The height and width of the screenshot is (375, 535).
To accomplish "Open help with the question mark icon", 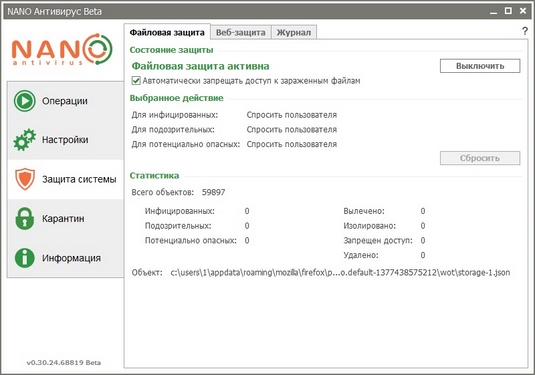I will 525,31.
